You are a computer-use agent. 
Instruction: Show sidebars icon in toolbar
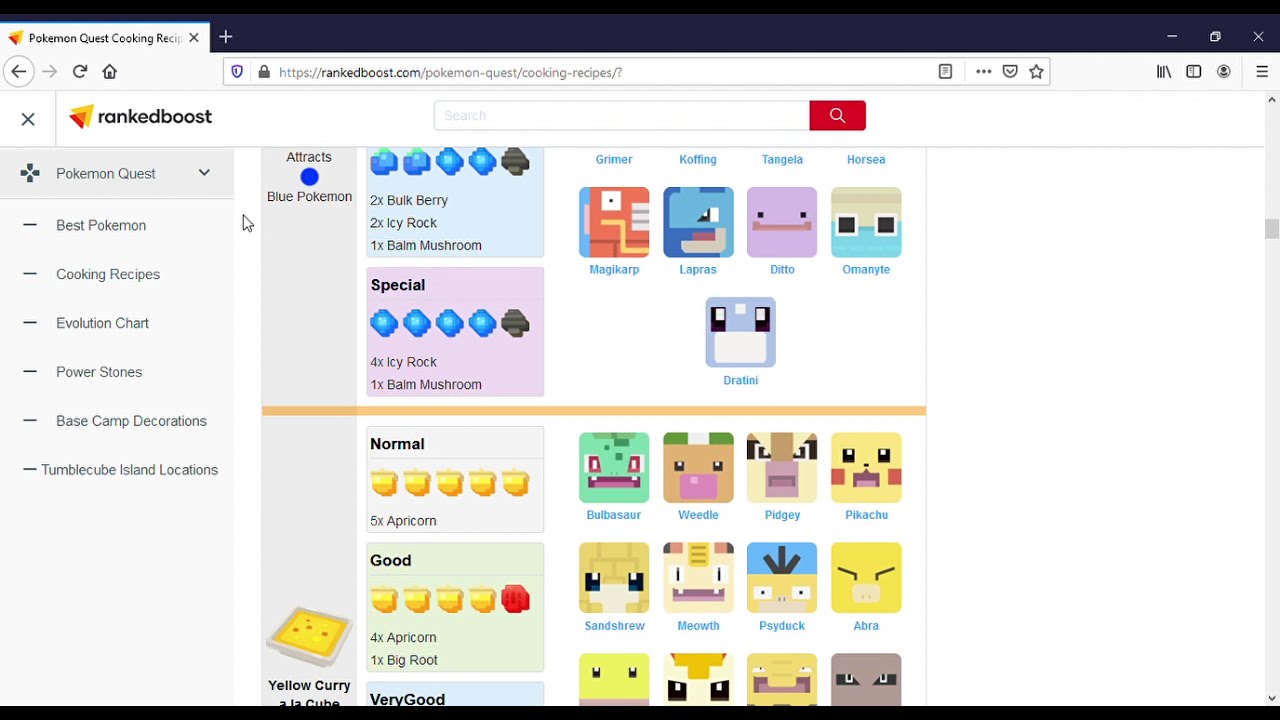[x=1194, y=72]
